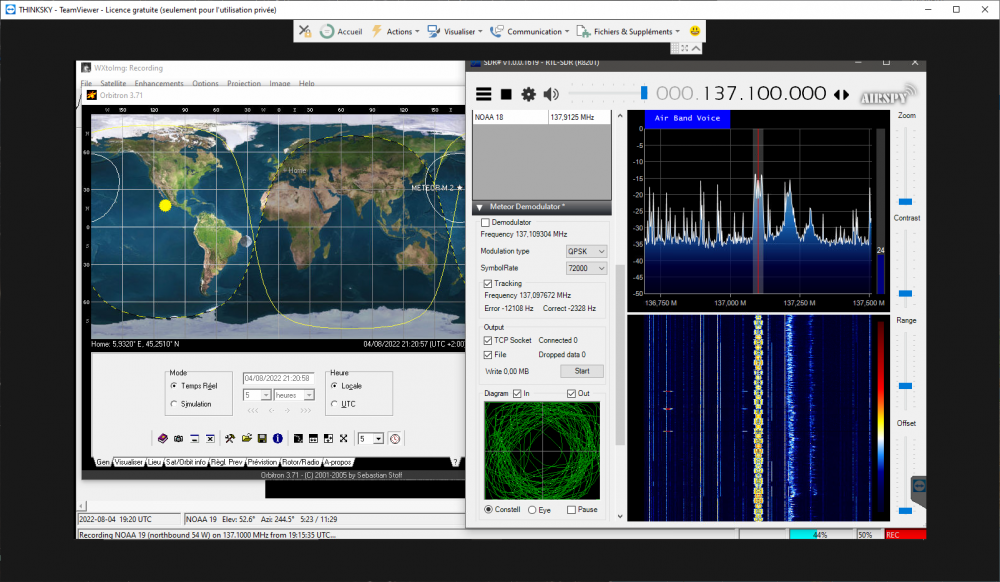The image size is (1000, 582).
Task: Click the Zoom slider handle in SDR#
Action: coord(905,201)
